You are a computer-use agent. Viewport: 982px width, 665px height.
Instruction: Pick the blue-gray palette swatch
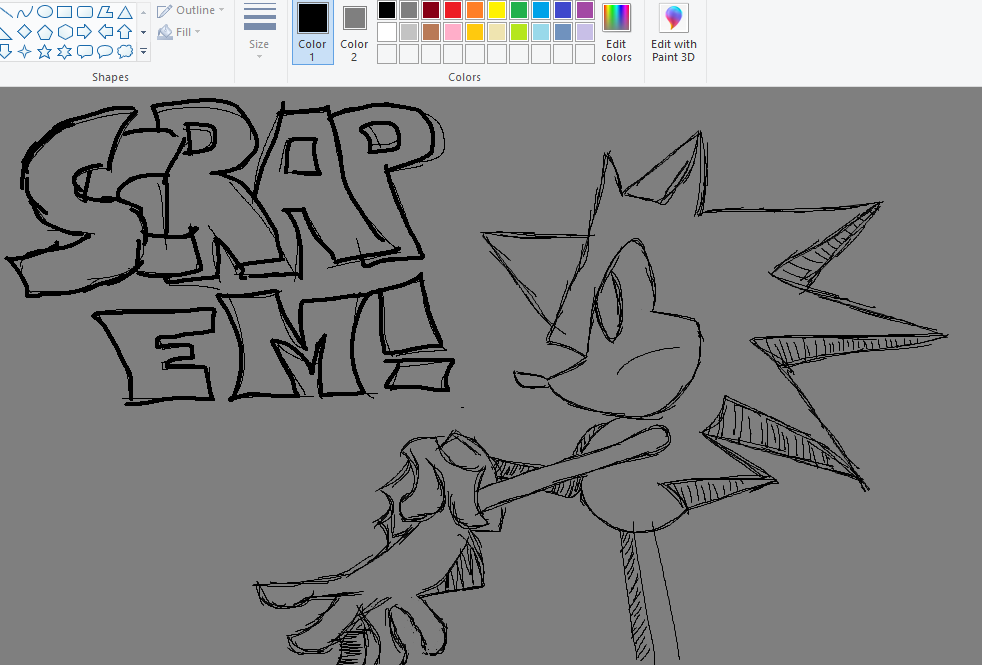click(562, 32)
